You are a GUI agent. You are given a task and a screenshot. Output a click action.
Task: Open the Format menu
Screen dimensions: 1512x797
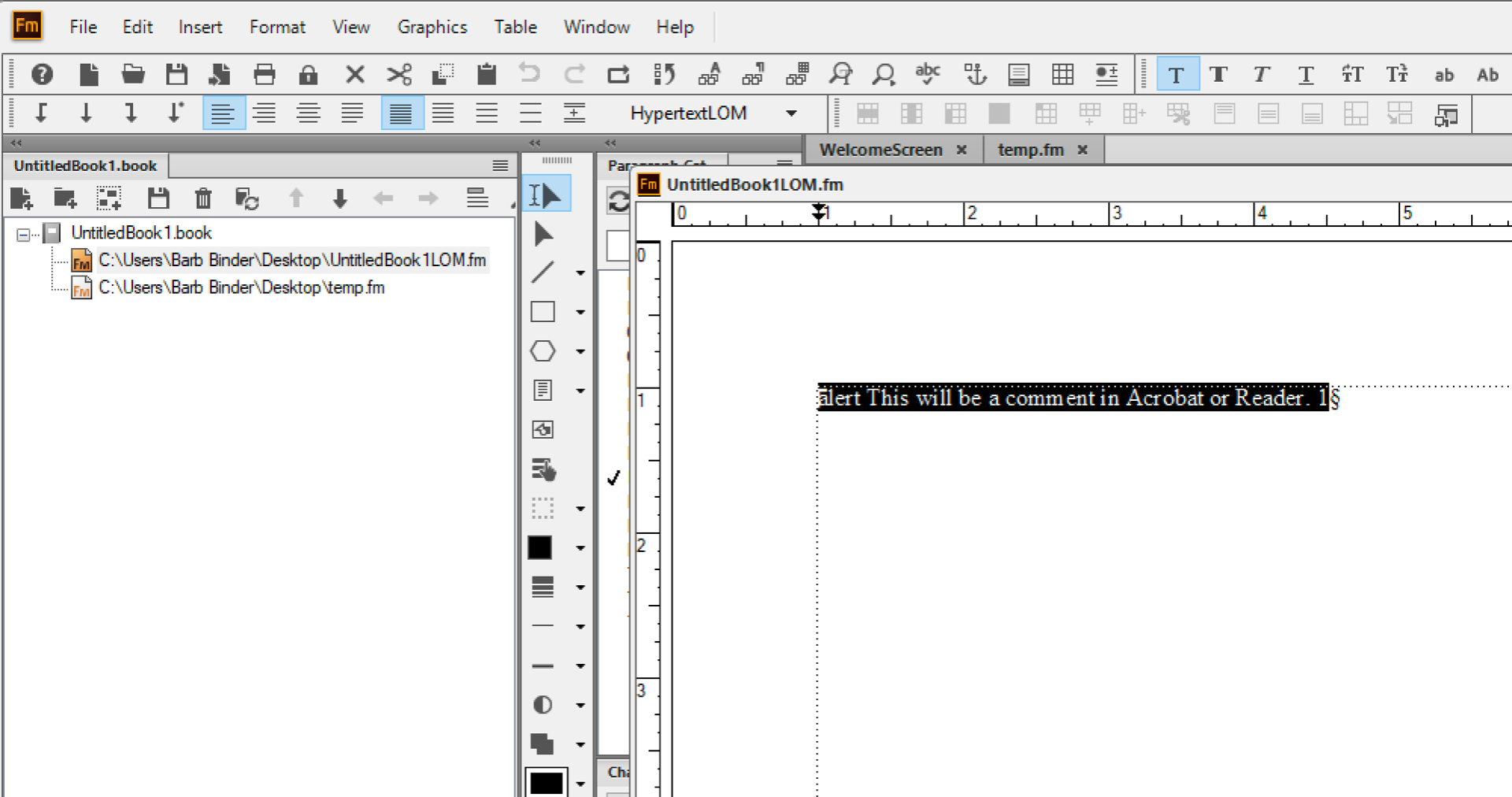coord(277,27)
